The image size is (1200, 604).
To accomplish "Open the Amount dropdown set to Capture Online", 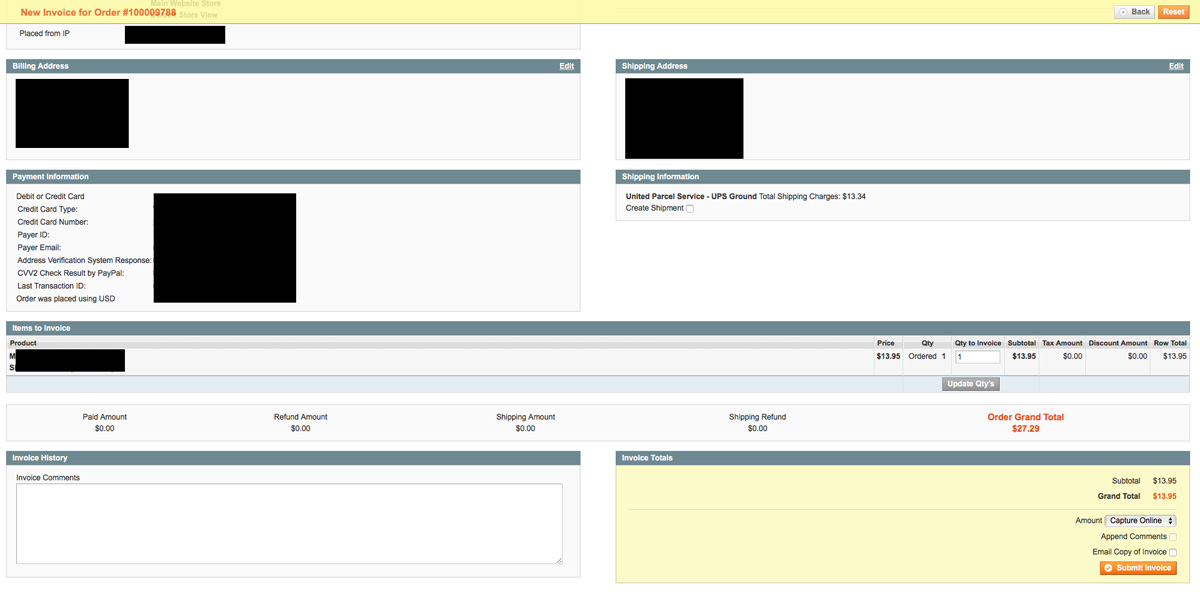I will point(1140,520).
